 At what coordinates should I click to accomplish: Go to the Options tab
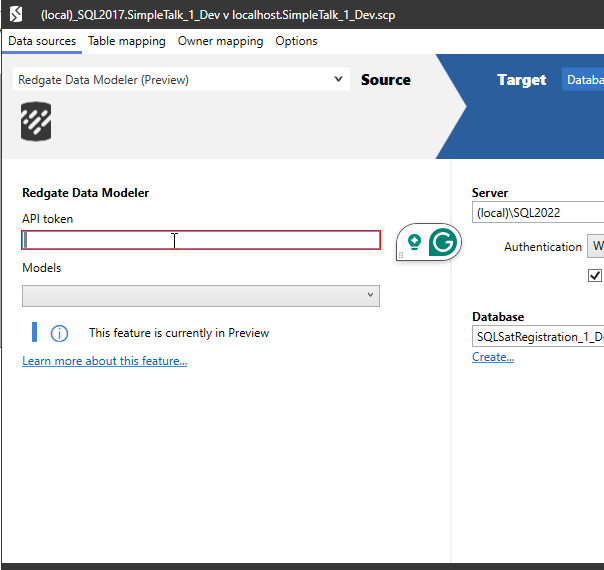point(296,41)
